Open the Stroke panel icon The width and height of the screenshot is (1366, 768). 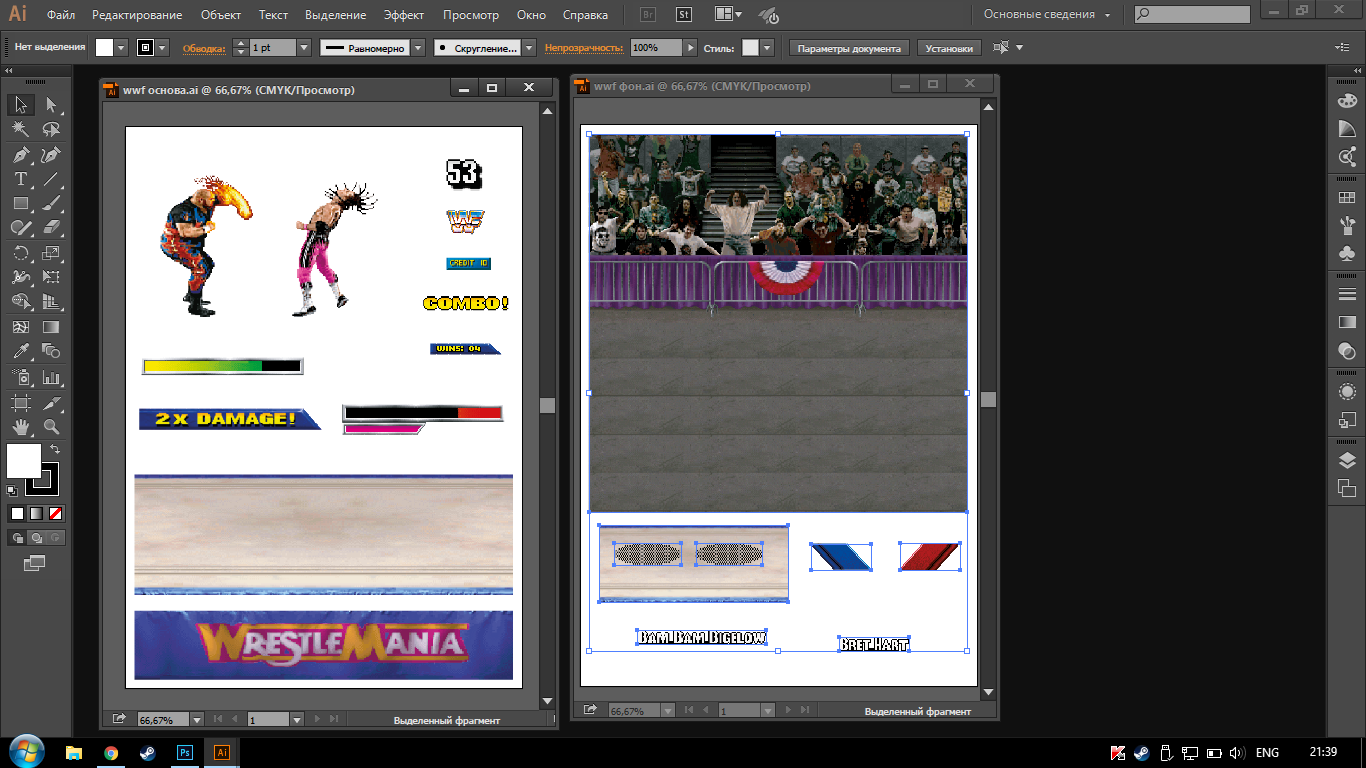[1346, 295]
